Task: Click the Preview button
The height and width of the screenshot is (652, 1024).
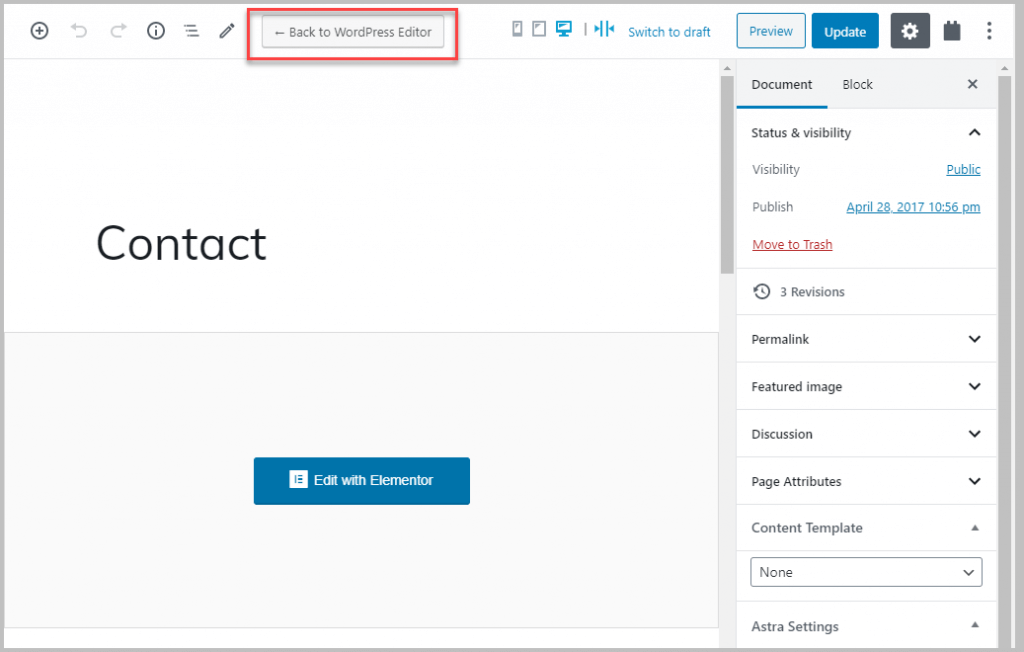Action: (x=771, y=31)
